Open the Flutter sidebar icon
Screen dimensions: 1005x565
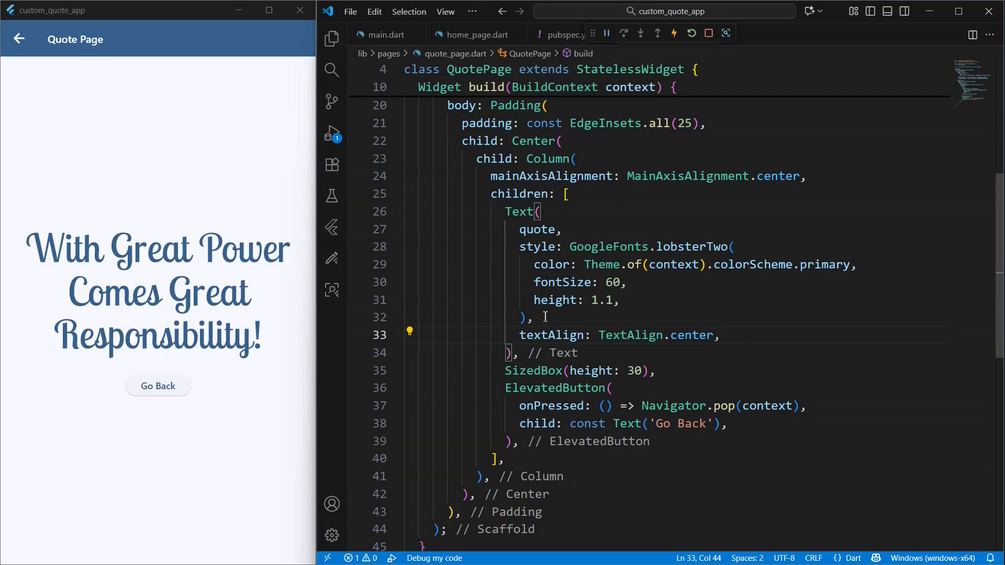tap(331, 227)
